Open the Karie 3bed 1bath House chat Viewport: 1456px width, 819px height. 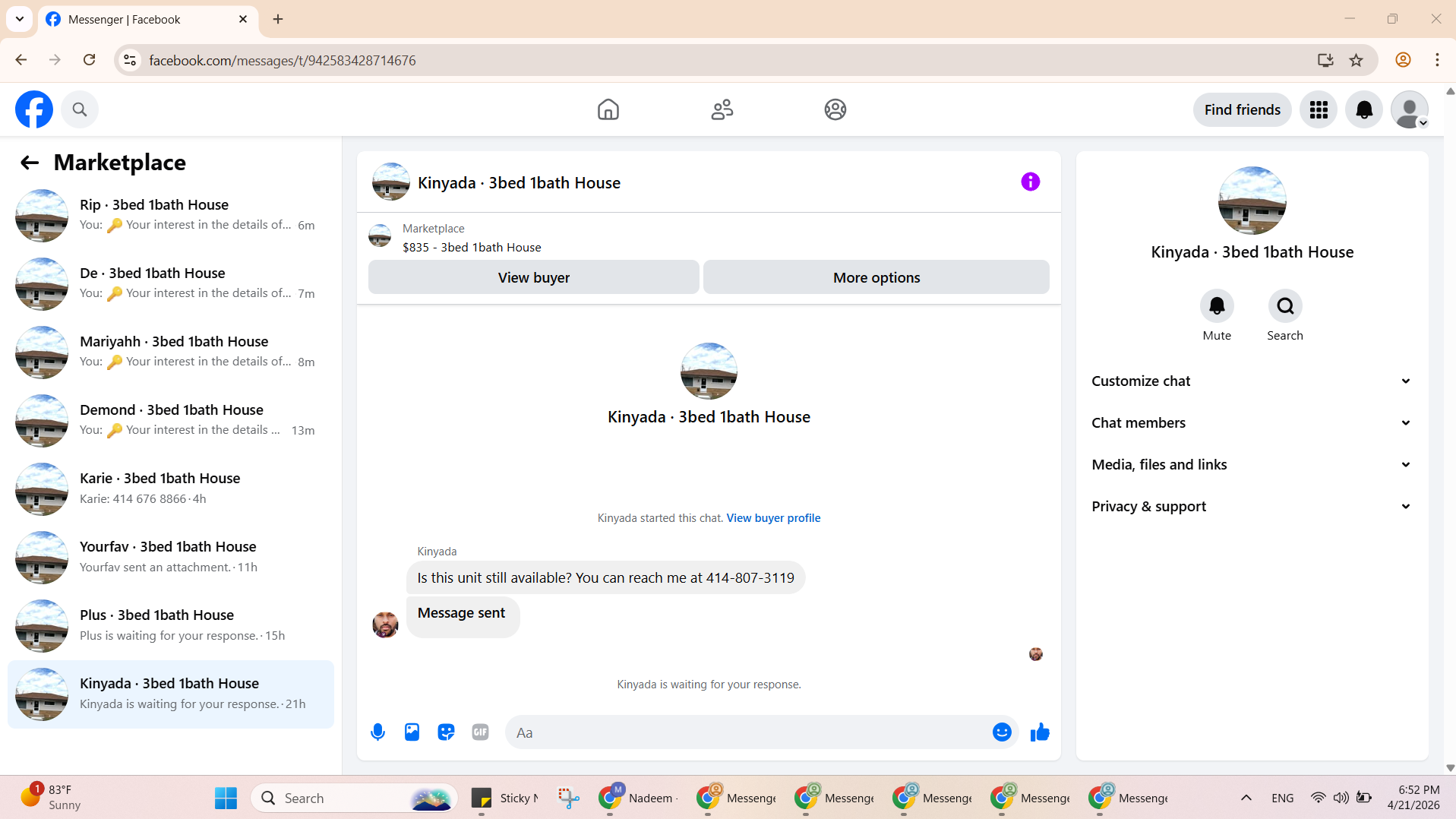pos(171,489)
